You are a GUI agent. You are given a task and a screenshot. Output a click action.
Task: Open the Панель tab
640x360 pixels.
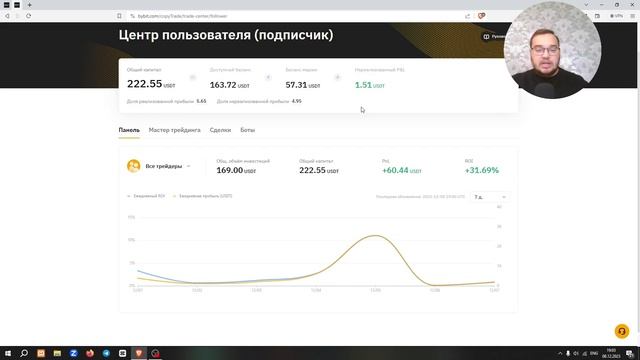click(x=129, y=130)
